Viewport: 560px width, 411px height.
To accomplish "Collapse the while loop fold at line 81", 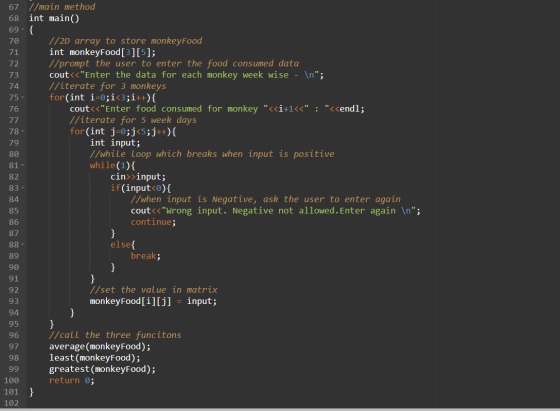I will click(23, 165).
